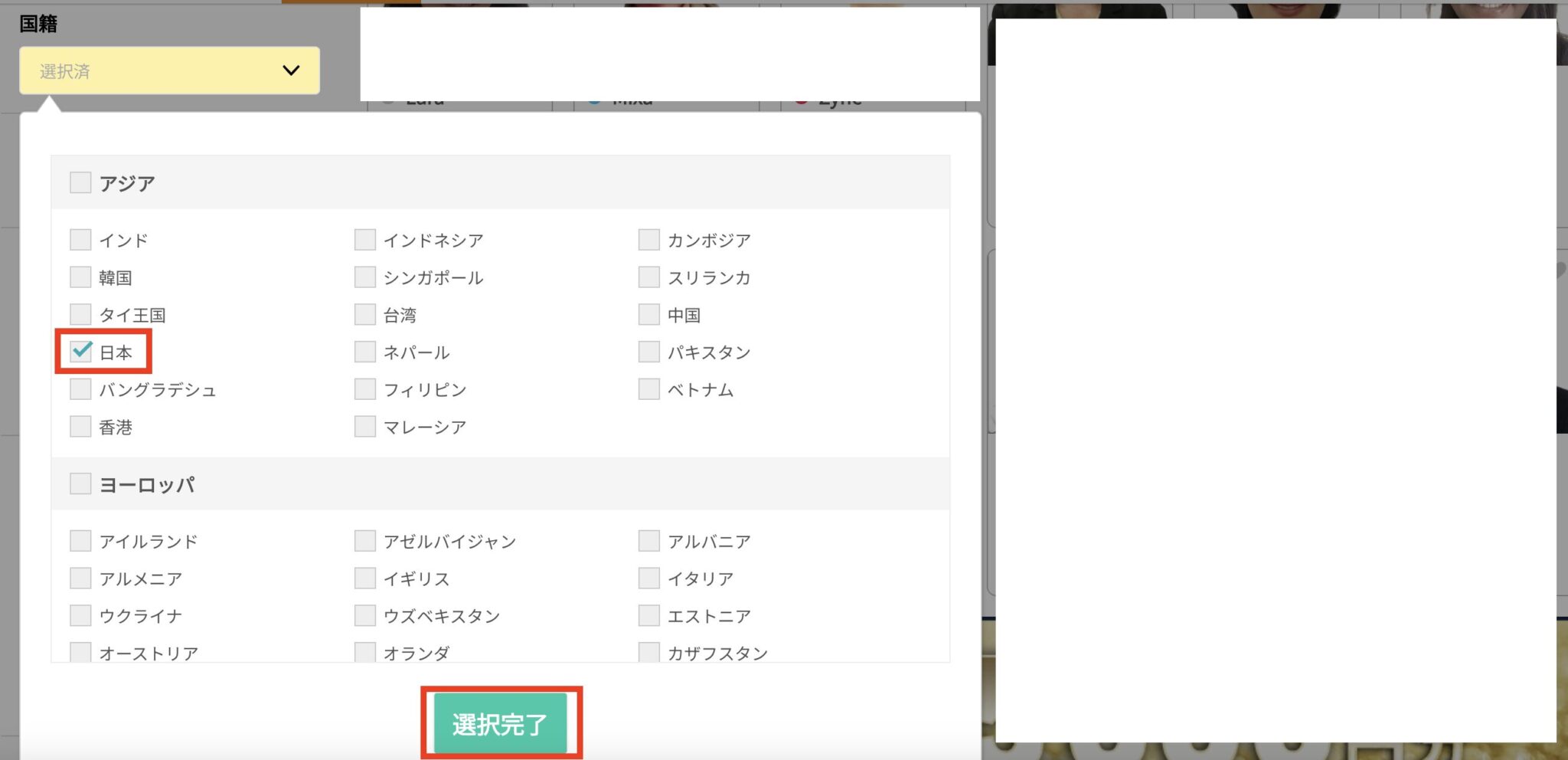
Task: Open the 国籍 nationality dropdown
Action: click(168, 70)
